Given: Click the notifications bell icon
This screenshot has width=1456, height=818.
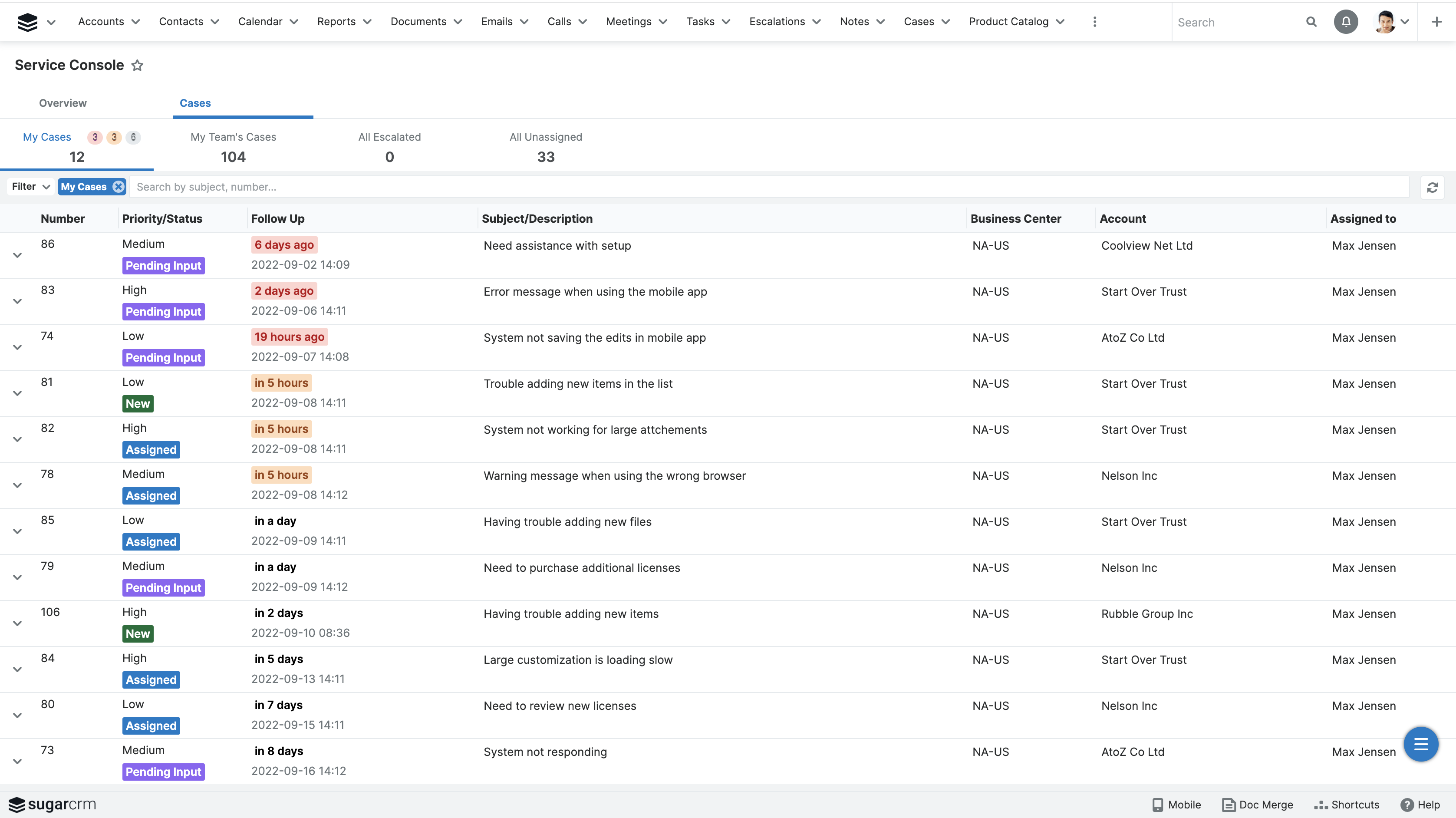Looking at the screenshot, I should pyautogui.click(x=1345, y=22).
